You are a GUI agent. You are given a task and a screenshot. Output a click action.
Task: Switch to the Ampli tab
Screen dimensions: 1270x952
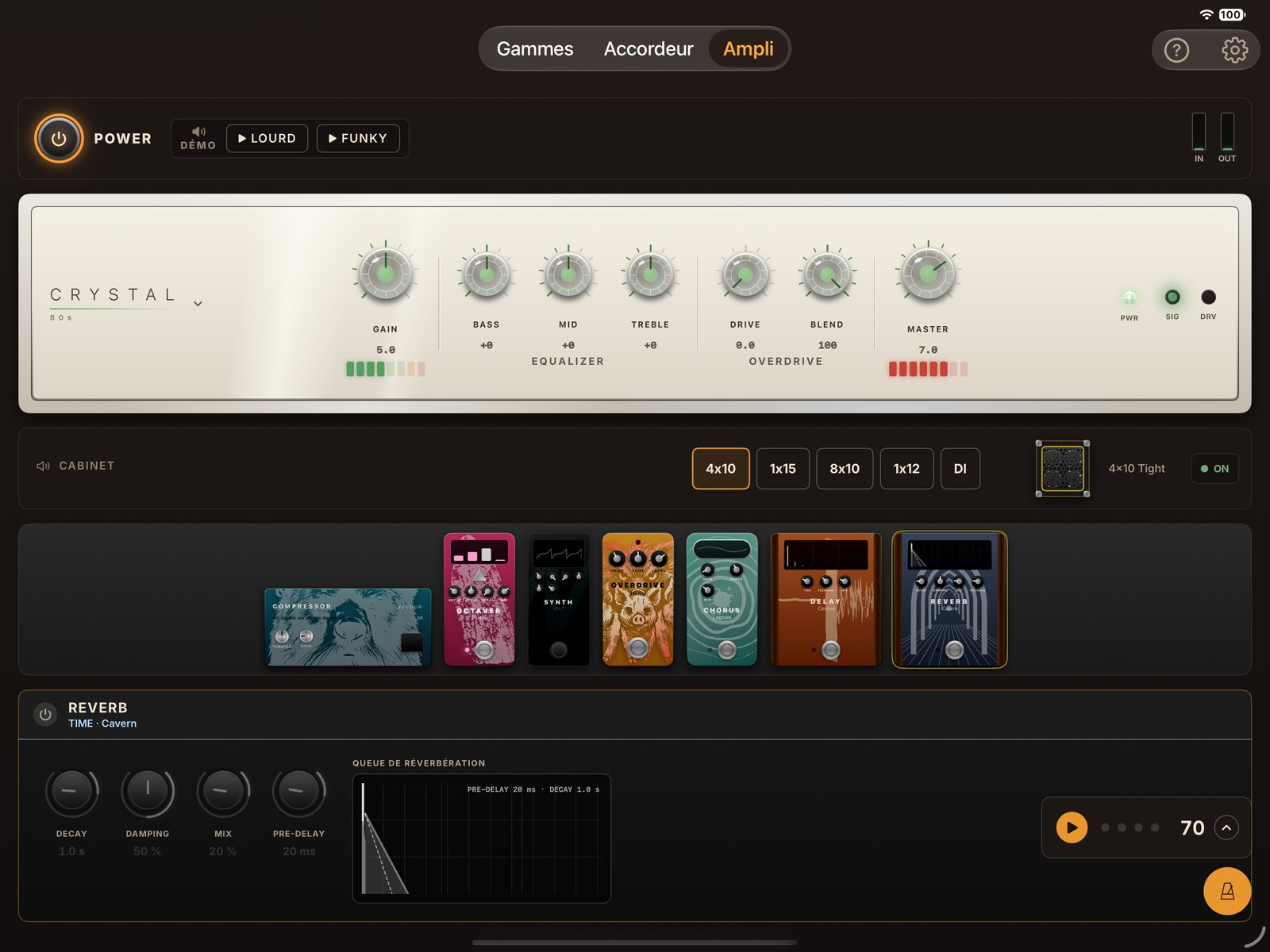click(x=748, y=49)
